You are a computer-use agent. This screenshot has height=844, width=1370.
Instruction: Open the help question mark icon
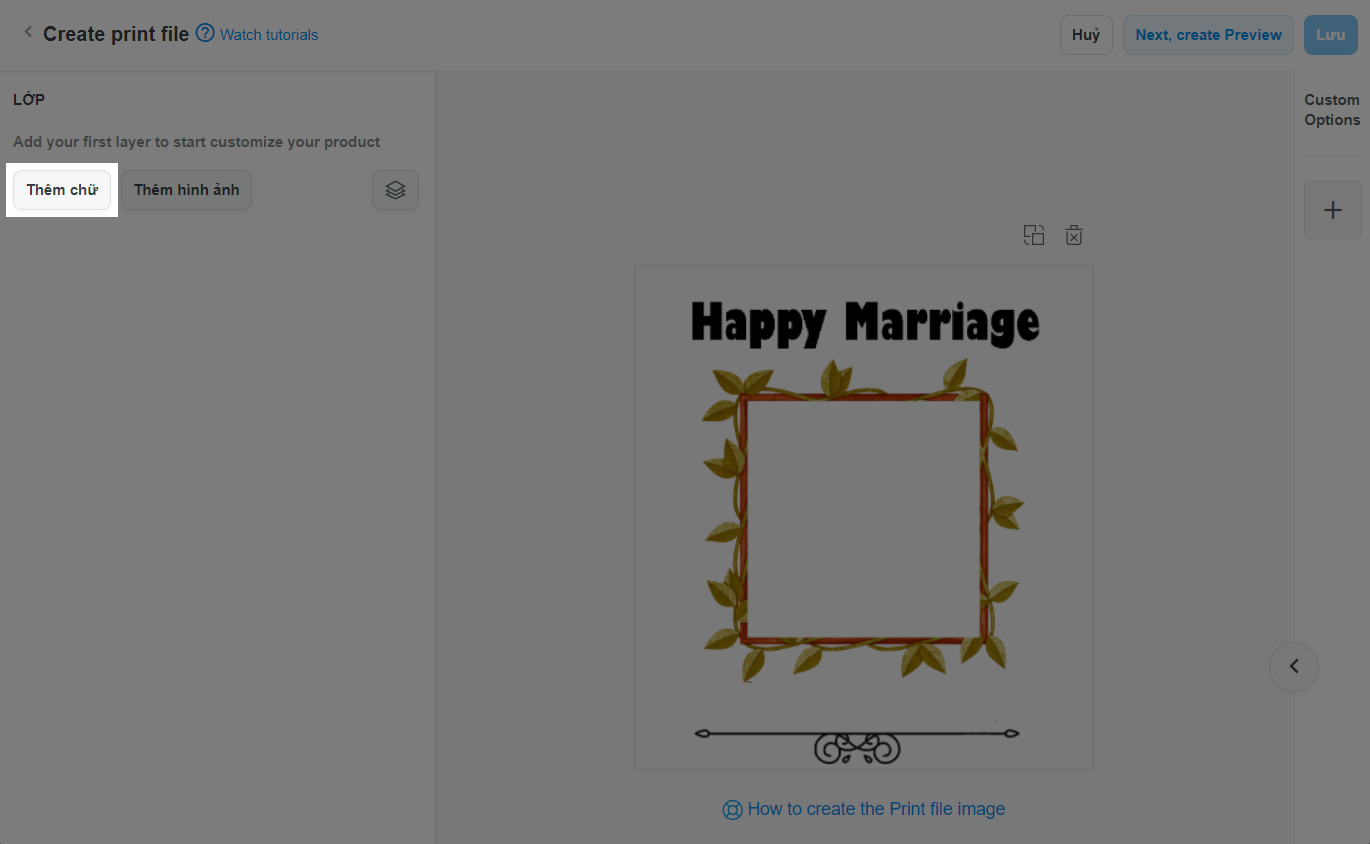pos(205,33)
